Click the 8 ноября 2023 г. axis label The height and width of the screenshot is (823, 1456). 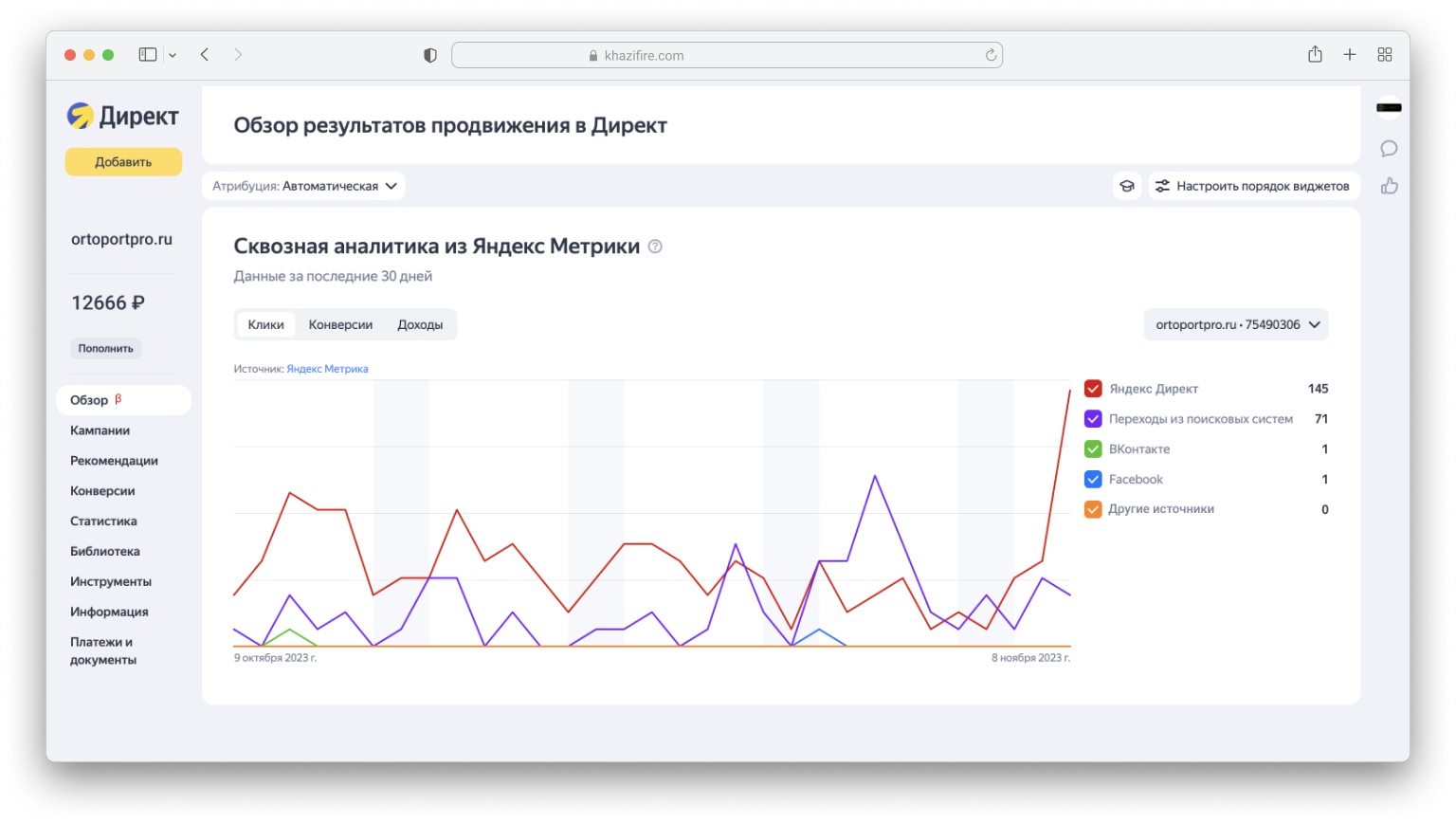coord(1030,658)
